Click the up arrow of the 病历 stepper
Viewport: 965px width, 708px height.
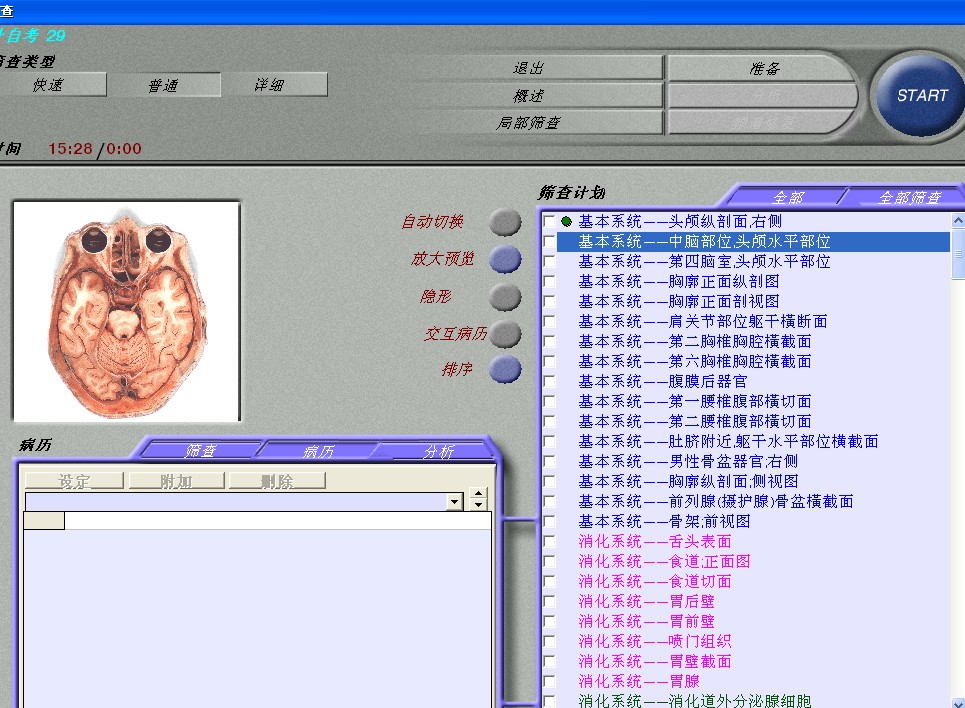tap(478, 494)
